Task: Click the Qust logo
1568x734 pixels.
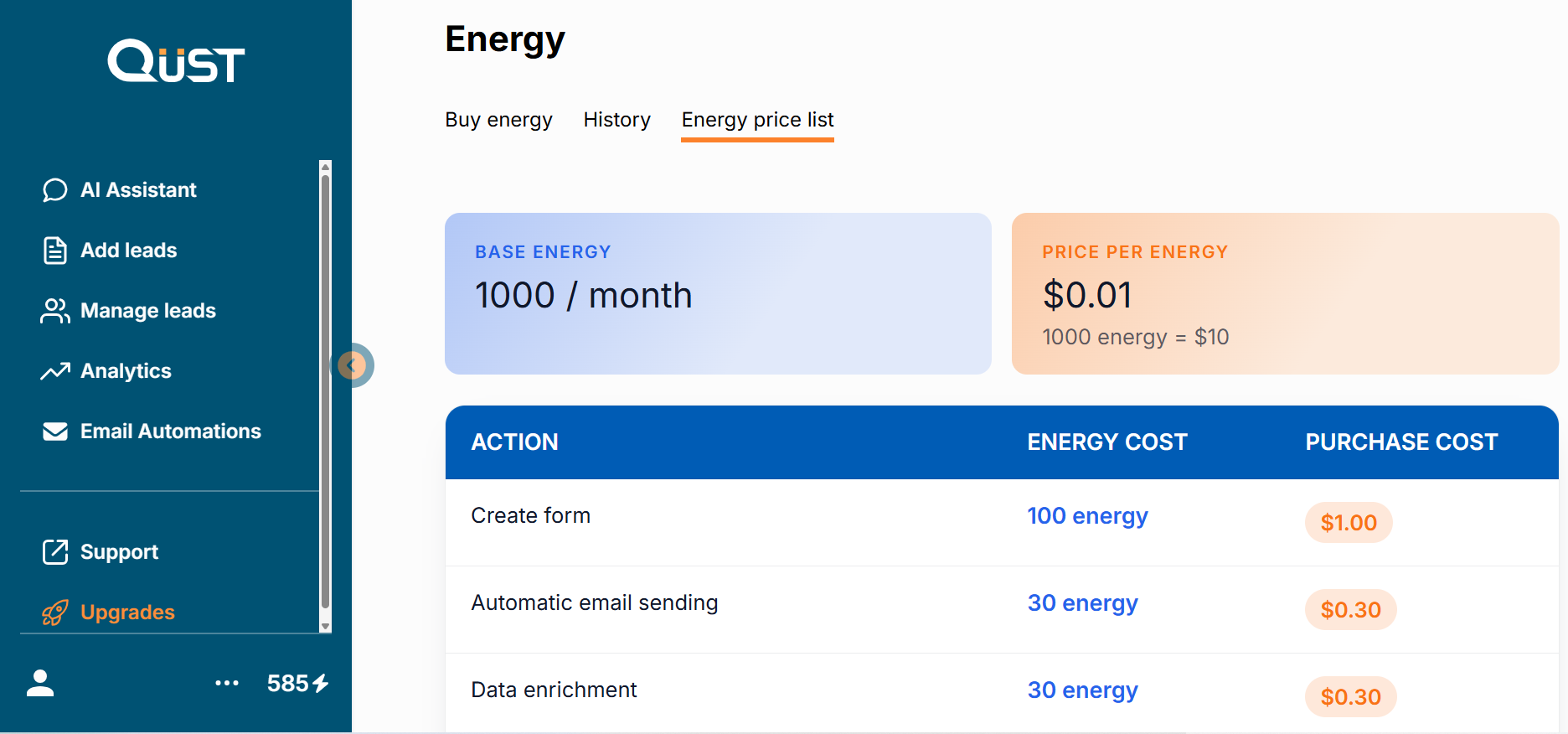Action: [x=176, y=61]
